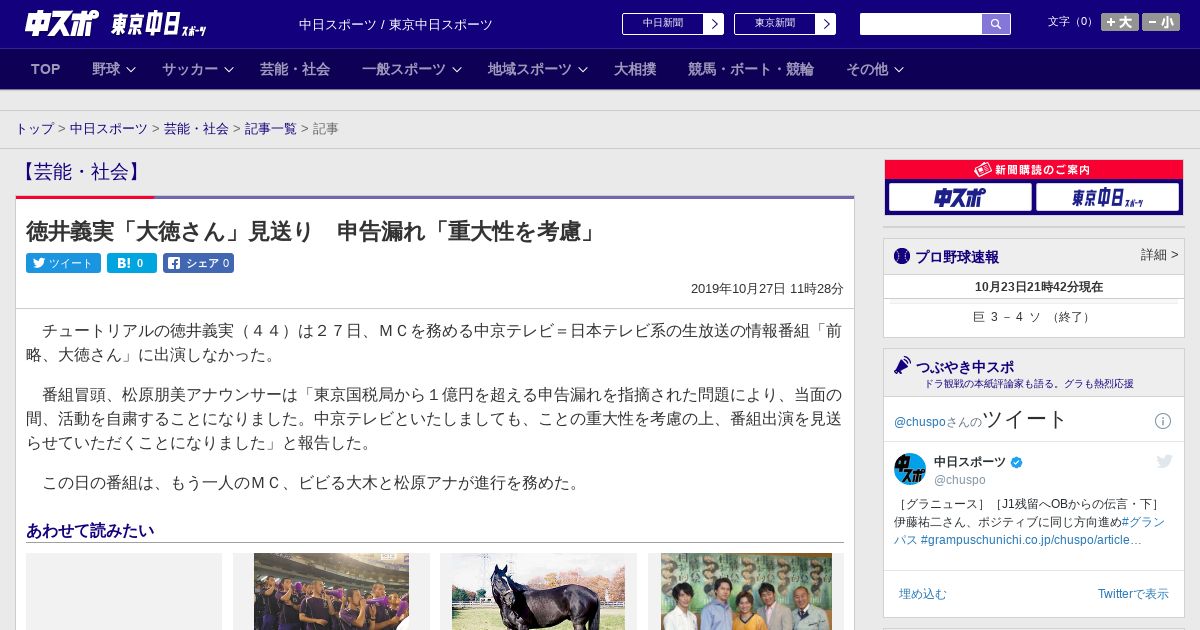Expand the サッカー menu

(x=198, y=69)
